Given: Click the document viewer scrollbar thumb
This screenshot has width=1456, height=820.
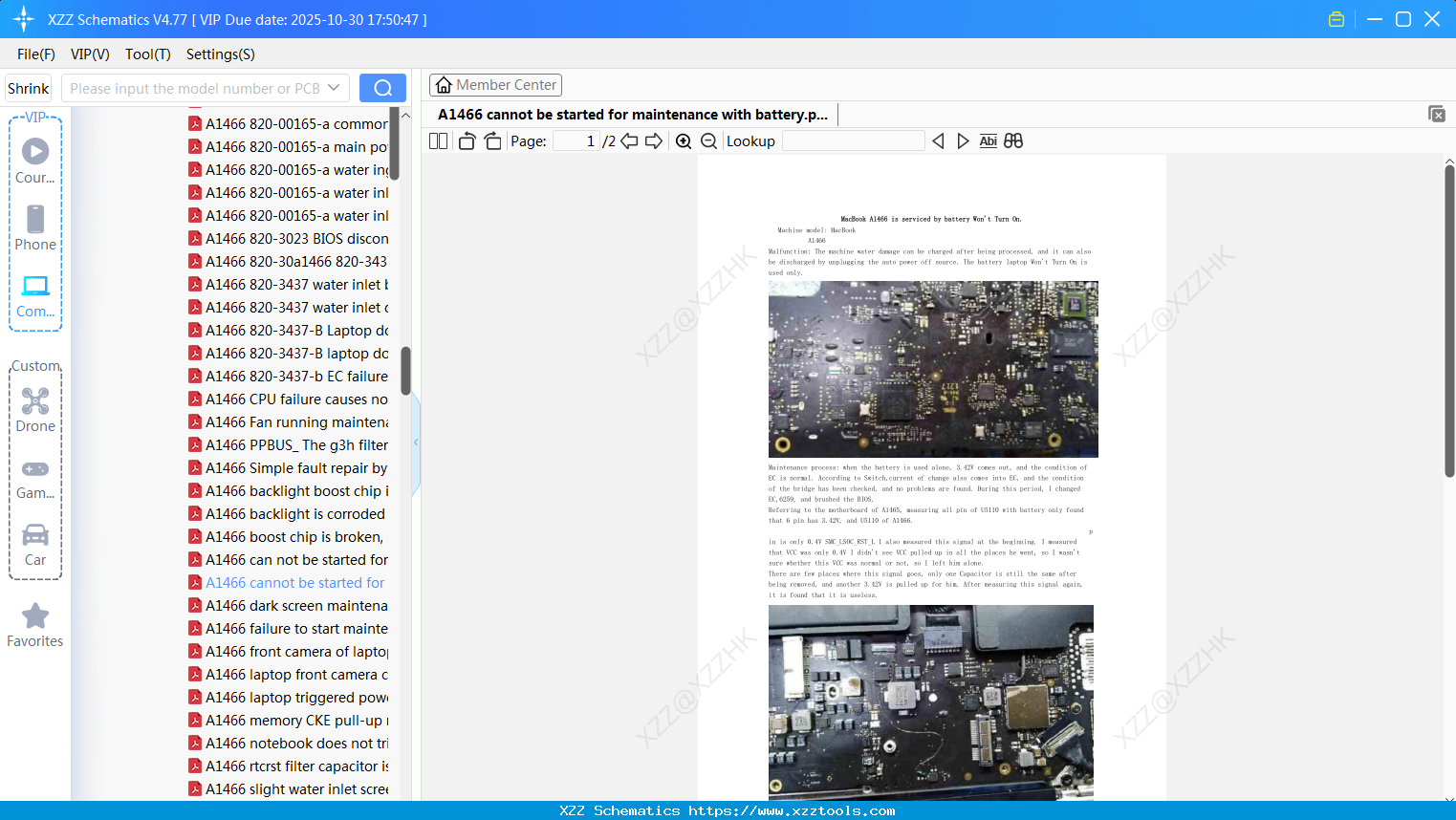Looking at the screenshot, I should (x=1449, y=321).
